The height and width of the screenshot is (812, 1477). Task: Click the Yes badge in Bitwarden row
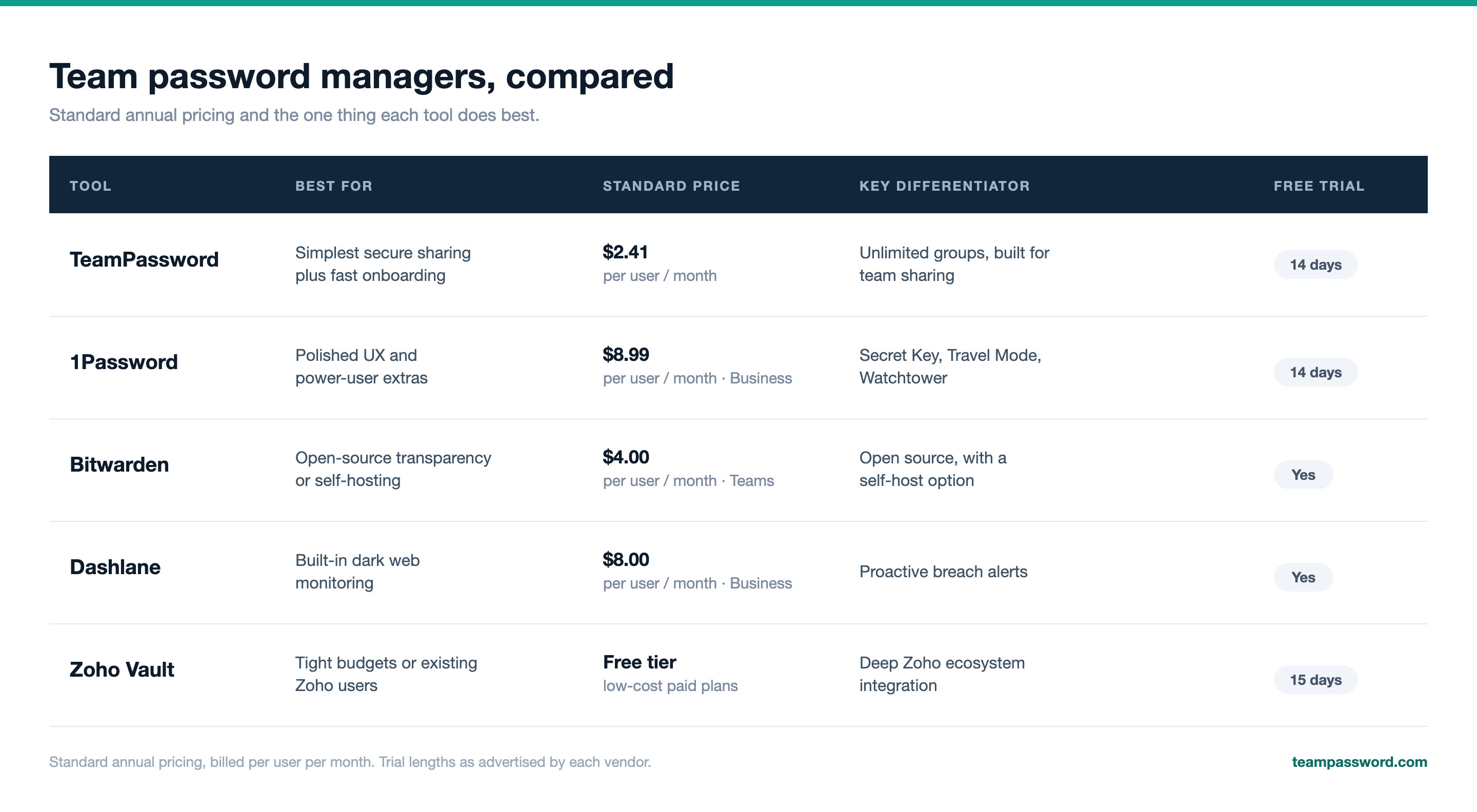click(x=1303, y=475)
